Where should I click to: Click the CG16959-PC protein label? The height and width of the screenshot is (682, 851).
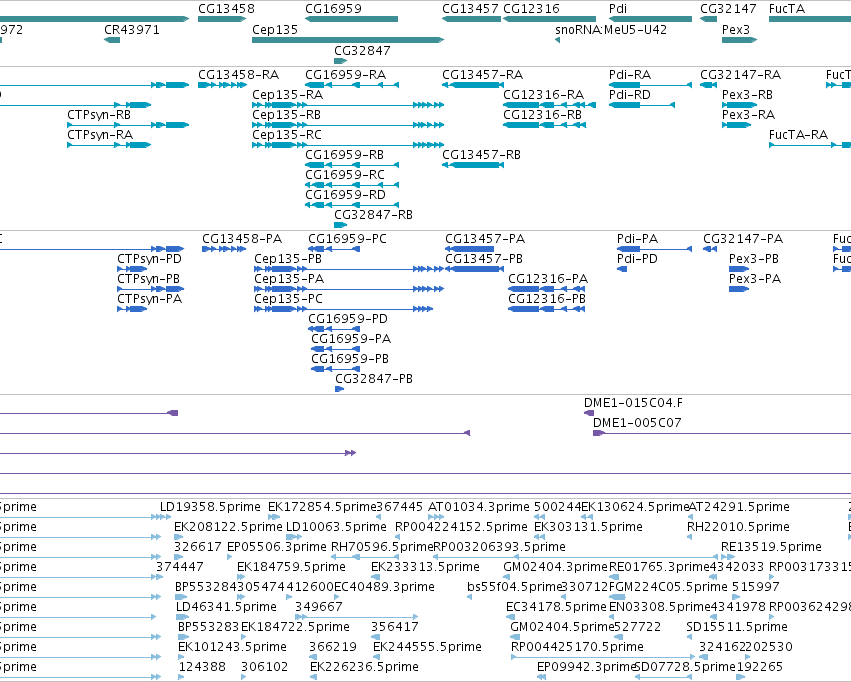click(x=347, y=239)
